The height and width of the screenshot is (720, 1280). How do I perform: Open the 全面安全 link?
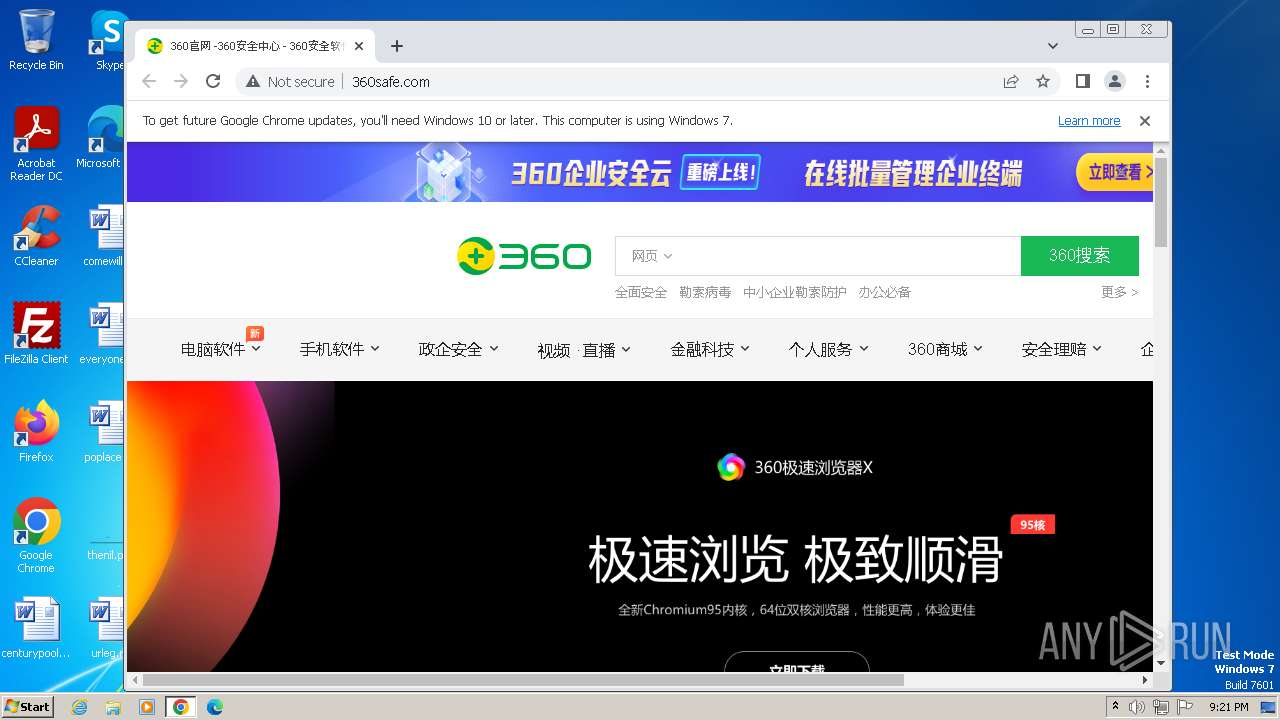tap(641, 292)
